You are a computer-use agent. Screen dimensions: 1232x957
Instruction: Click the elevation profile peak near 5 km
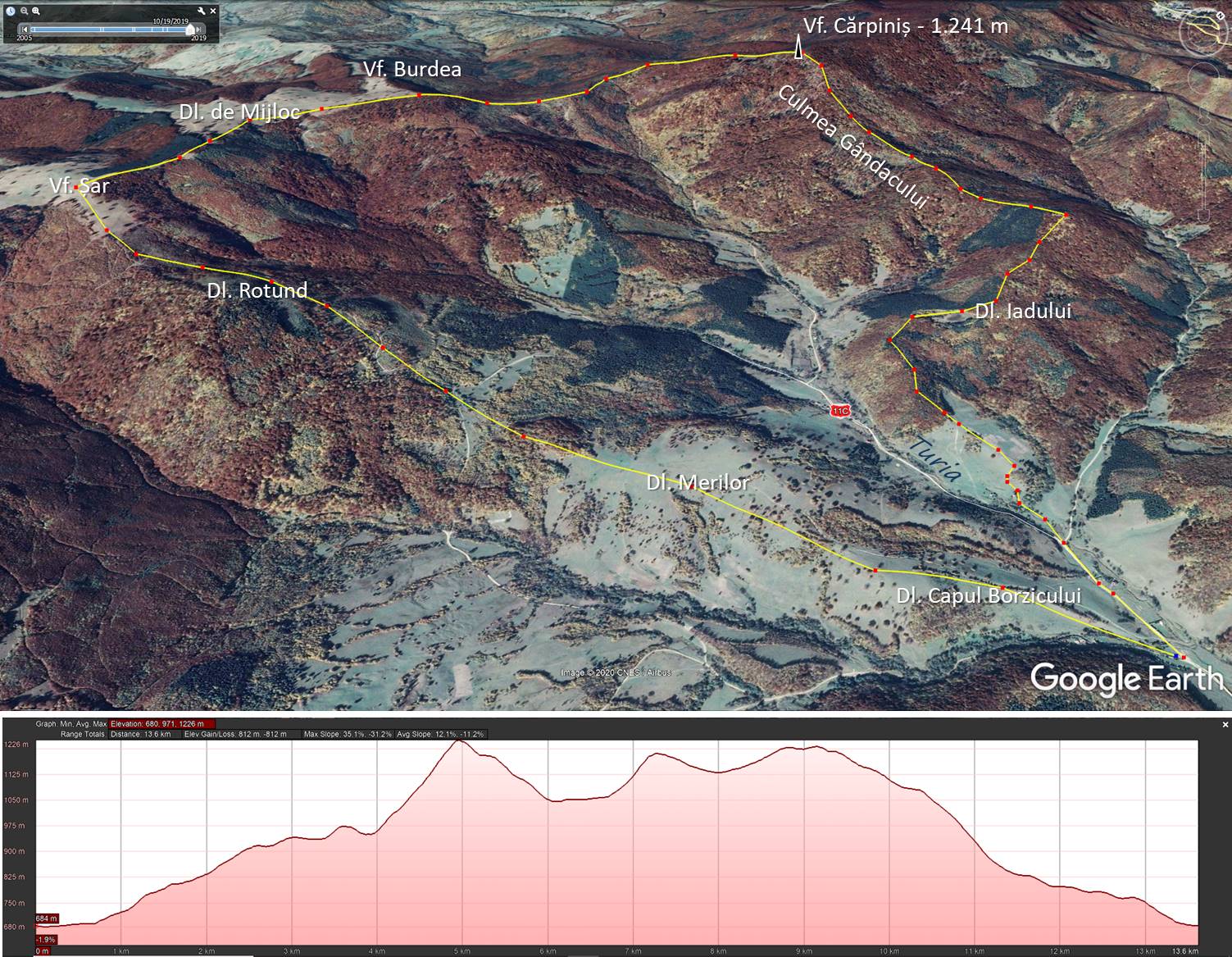458,741
